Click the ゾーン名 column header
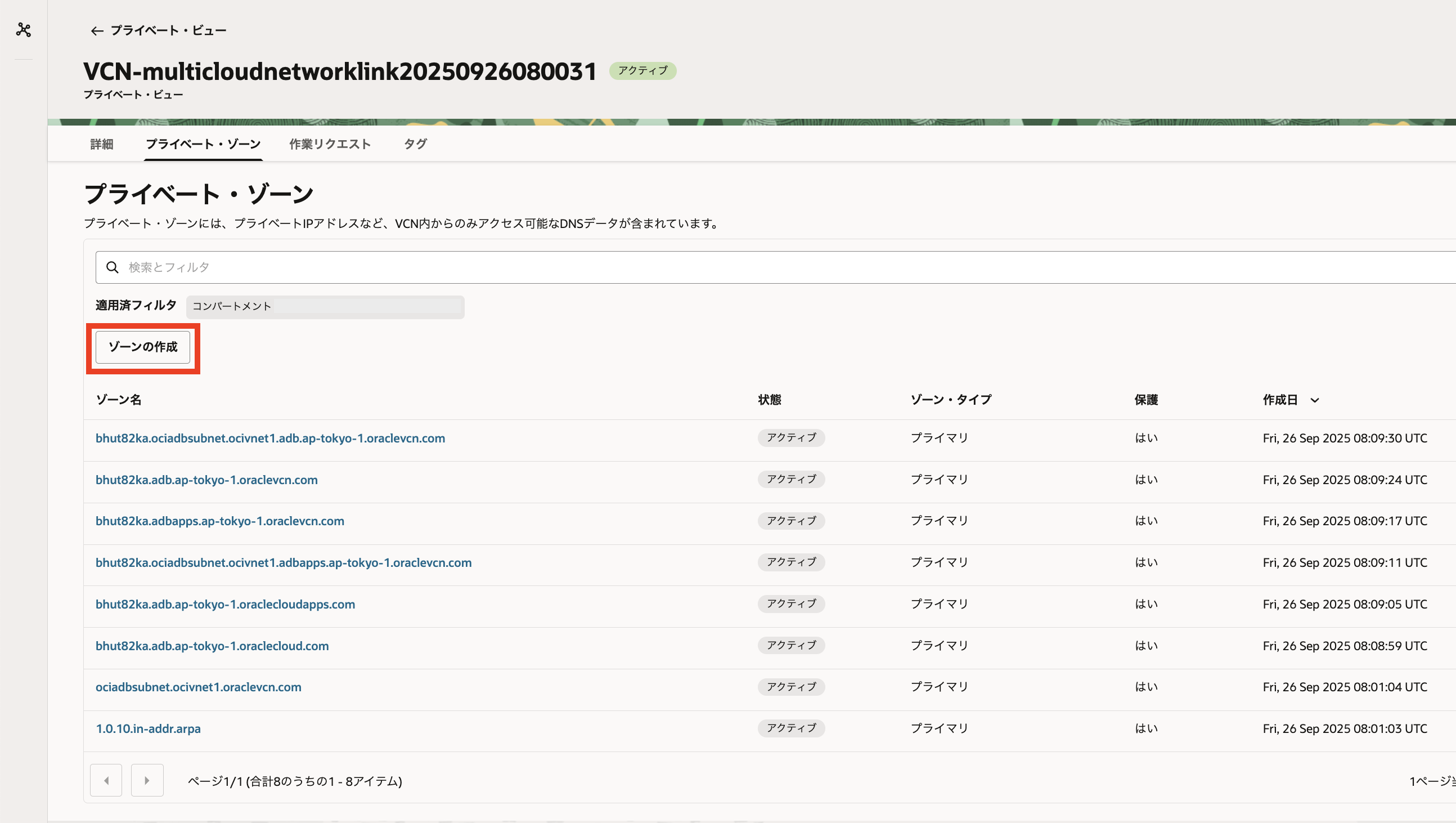The height and width of the screenshot is (823, 1456). pyautogui.click(x=119, y=400)
